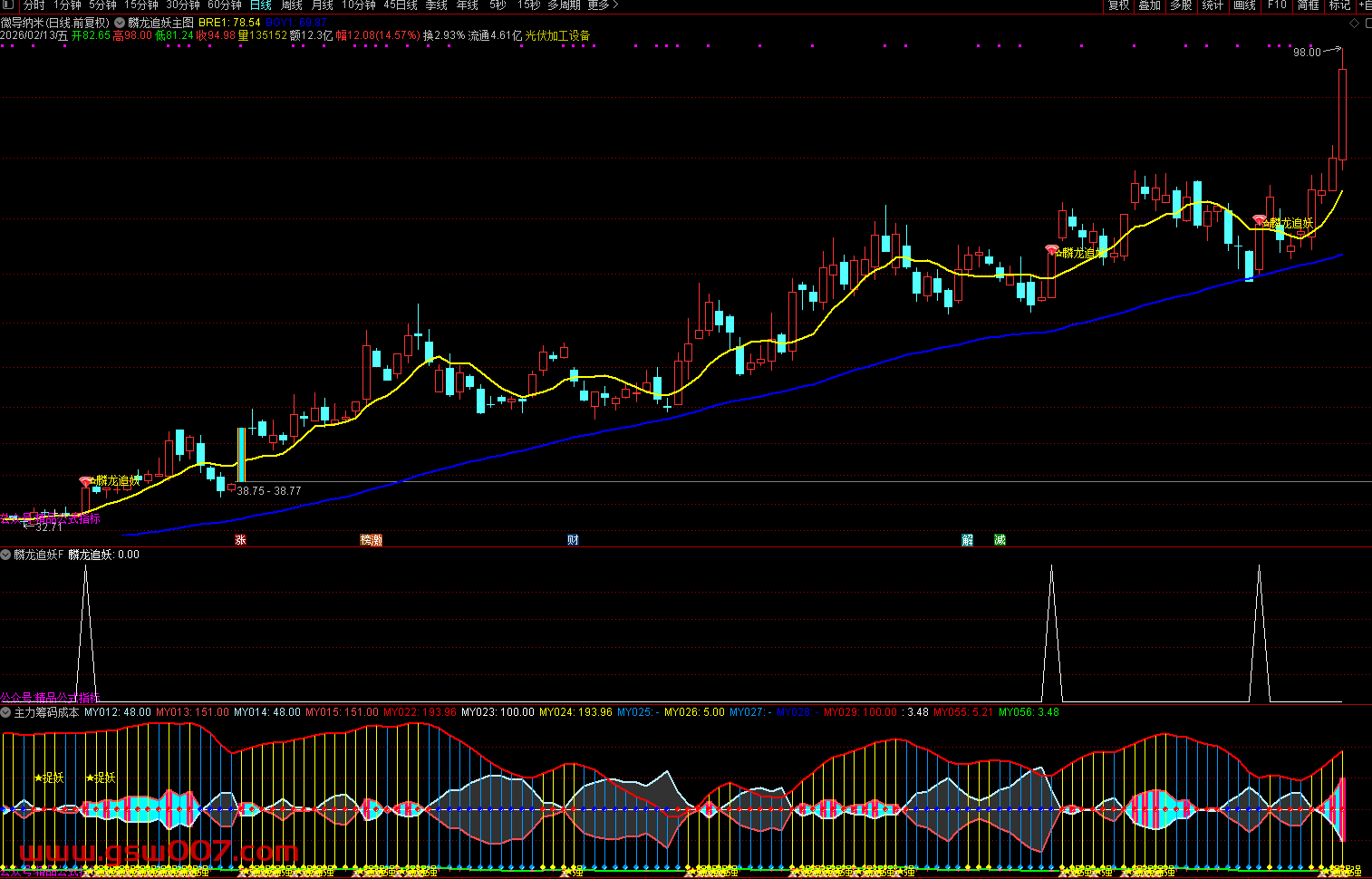Click first red 麟龙追妖 signal icon on chart

pyautogui.click(x=86, y=481)
